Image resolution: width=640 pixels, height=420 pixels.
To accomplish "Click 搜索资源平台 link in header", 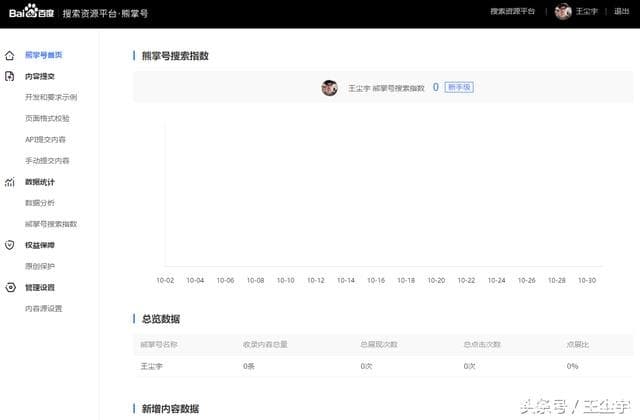I will (x=512, y=11).
